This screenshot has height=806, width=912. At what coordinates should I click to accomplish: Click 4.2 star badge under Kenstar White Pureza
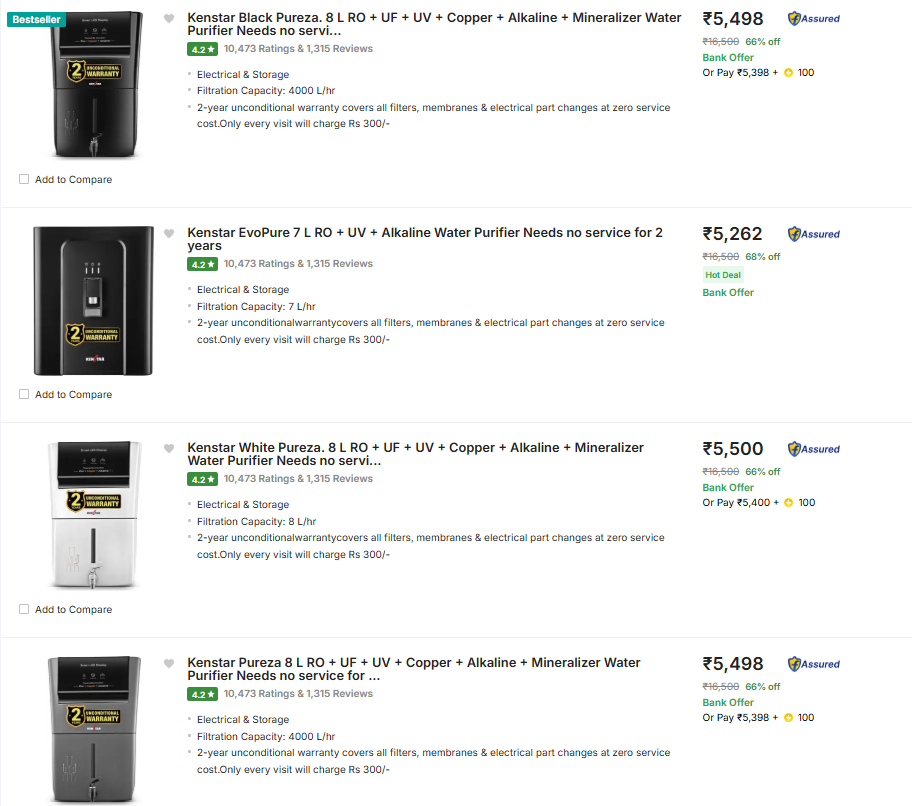coord(202,479)
